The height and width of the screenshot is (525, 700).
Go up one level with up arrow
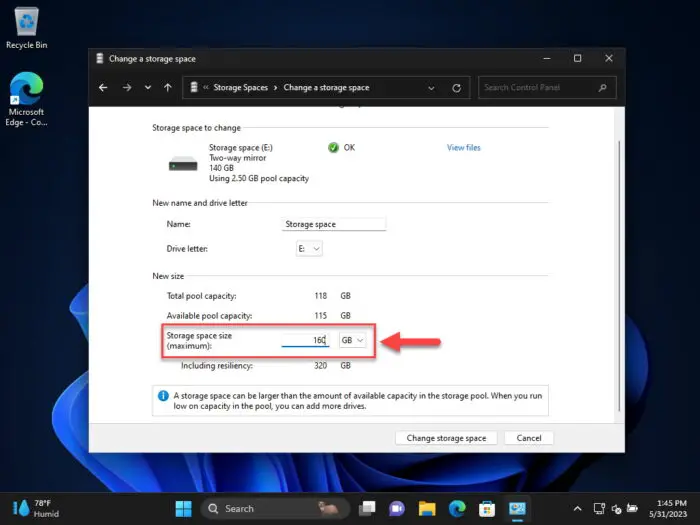click(168, 88)
